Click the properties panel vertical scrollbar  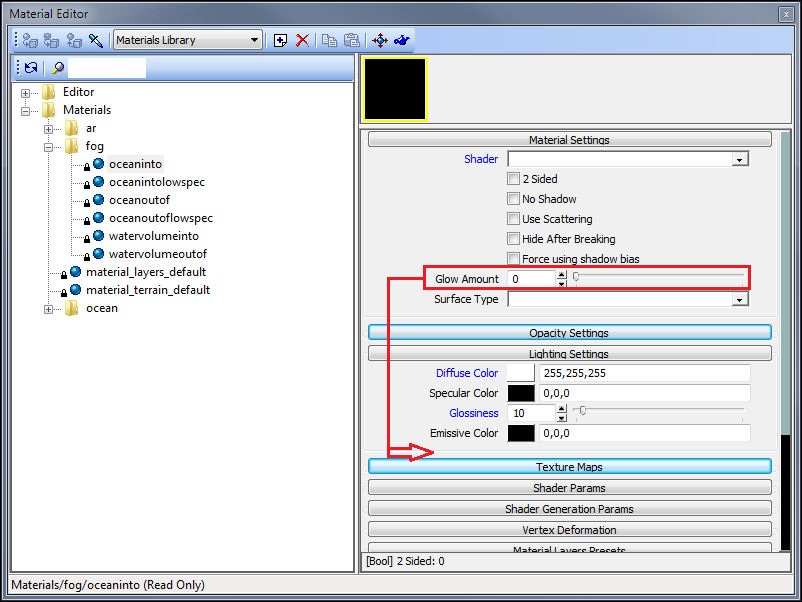tap(786, 341)
